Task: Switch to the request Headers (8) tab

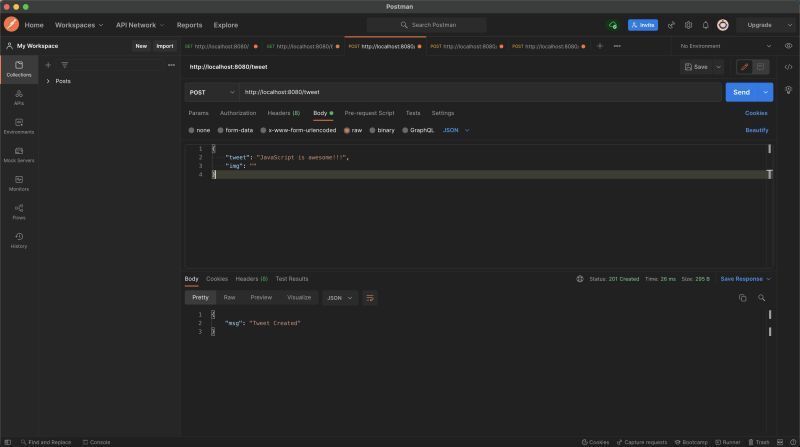Action: coord(284,113)
